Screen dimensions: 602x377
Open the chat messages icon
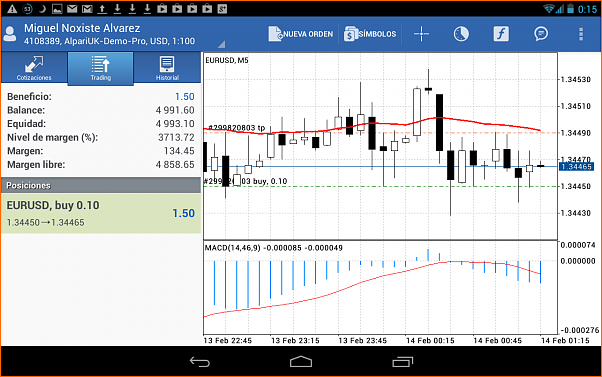541,34
